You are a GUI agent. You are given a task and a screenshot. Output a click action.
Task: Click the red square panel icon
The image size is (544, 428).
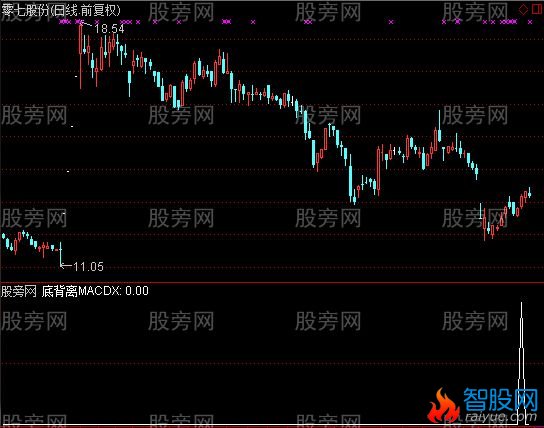click(536, 9)
